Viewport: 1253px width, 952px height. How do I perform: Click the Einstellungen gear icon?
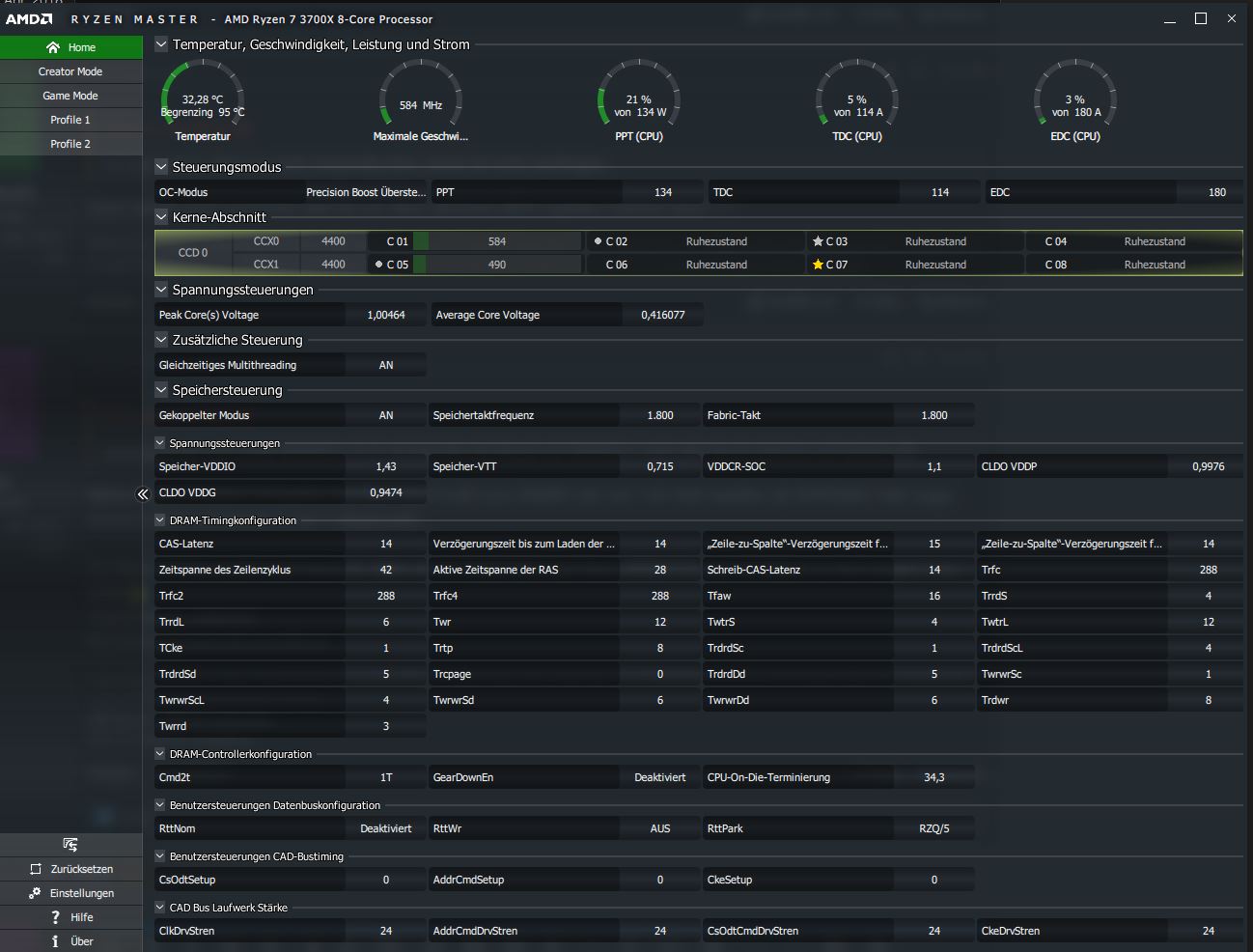35,893
